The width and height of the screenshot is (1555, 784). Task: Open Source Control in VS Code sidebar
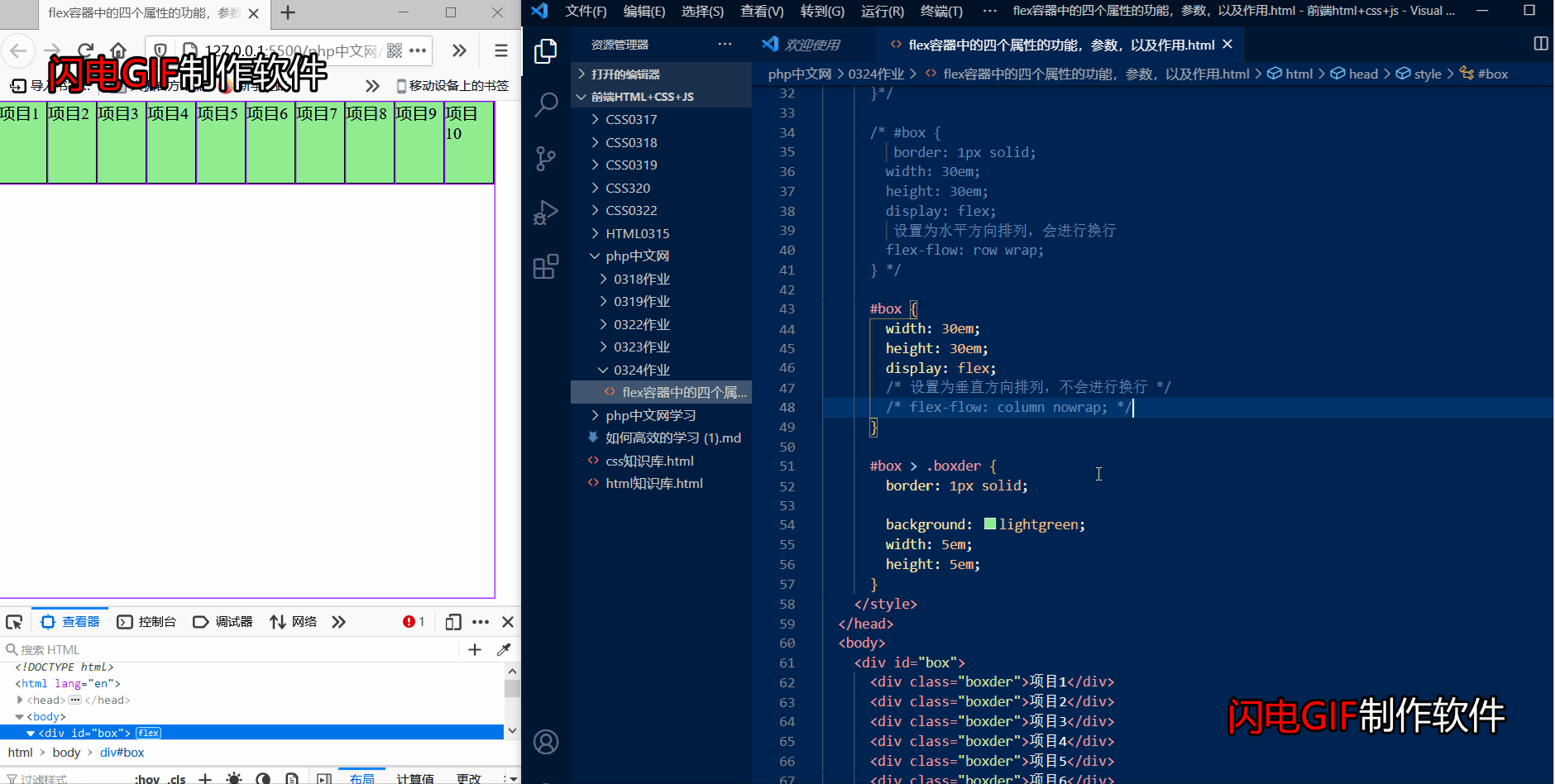click(x=545, y=158)
